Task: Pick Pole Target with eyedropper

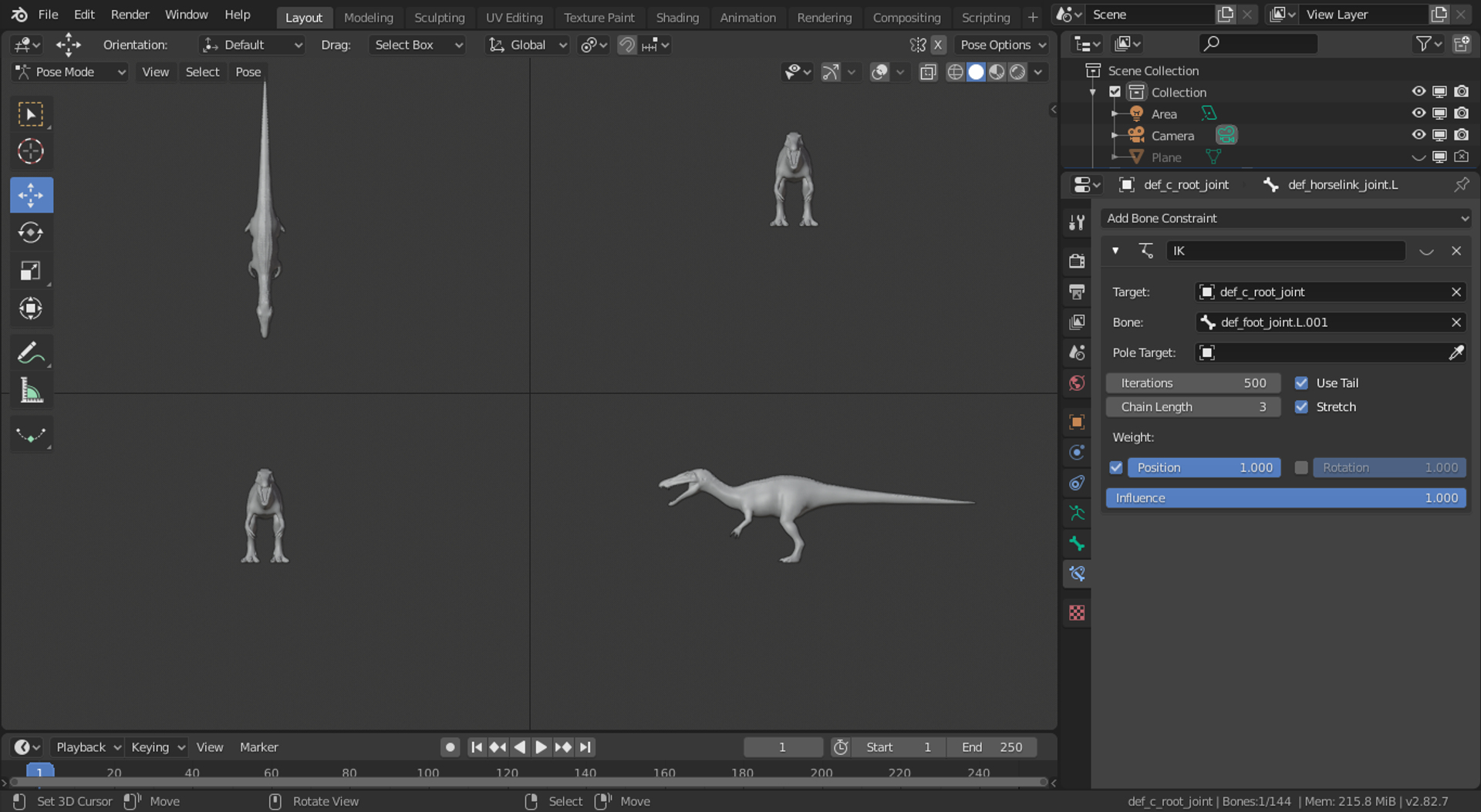Action: (x=1456, y=352)
